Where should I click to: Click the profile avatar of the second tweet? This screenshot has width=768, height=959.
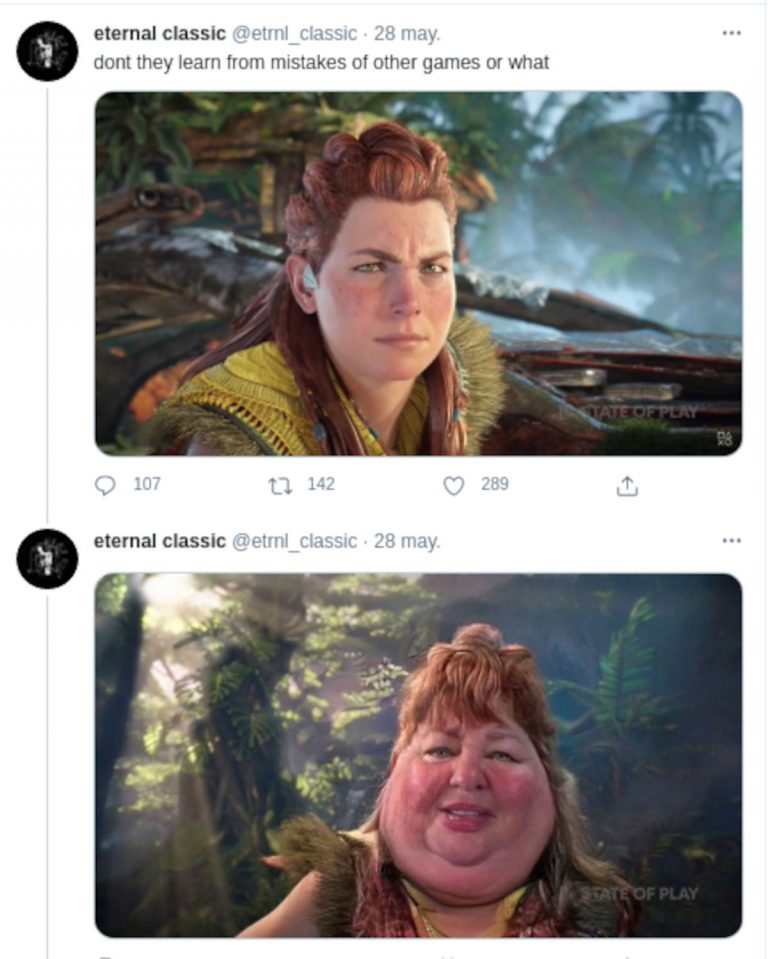pyautogui.click(x=47, y=558)
